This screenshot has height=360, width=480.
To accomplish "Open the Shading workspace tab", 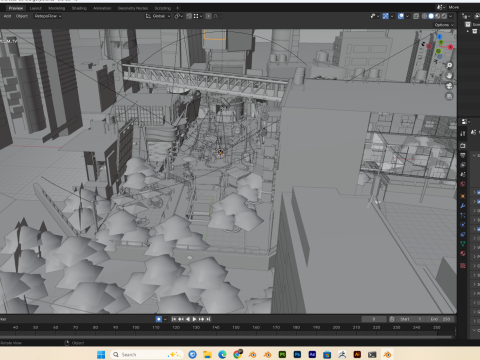I will pos(79,8).
